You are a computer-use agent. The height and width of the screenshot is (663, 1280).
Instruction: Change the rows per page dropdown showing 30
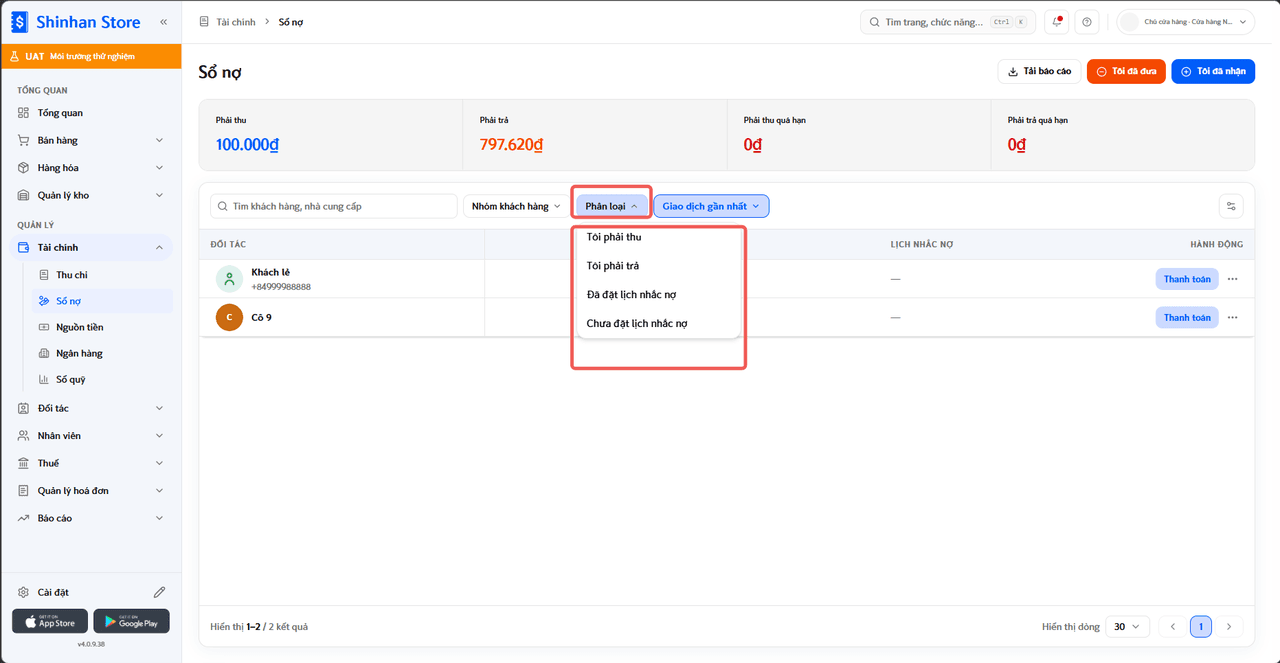click(x=1126, y=627)
